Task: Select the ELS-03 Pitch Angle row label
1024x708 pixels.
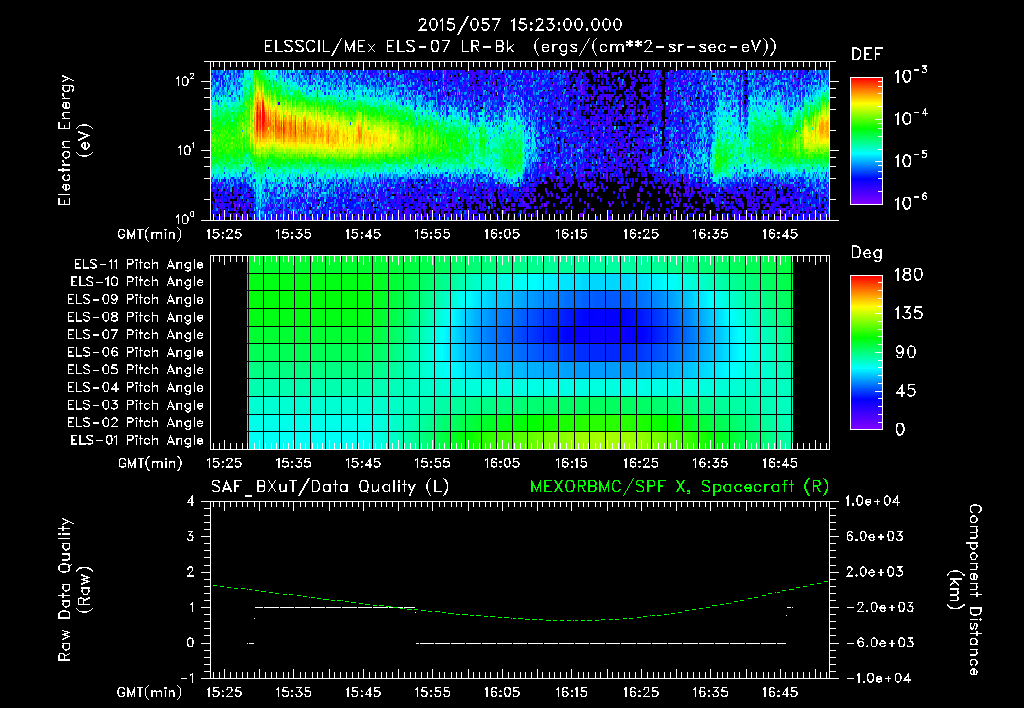Action: tap(136, 405)
